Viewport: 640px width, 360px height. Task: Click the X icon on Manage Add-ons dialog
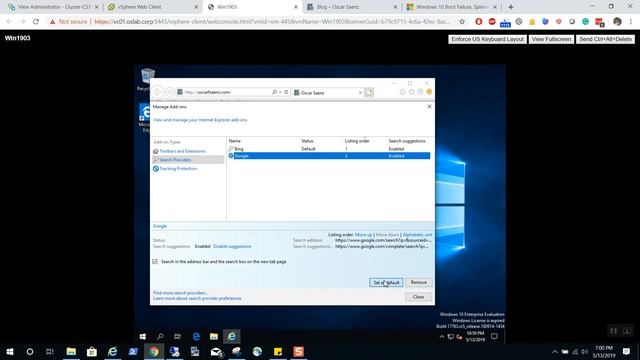point(429,107)
